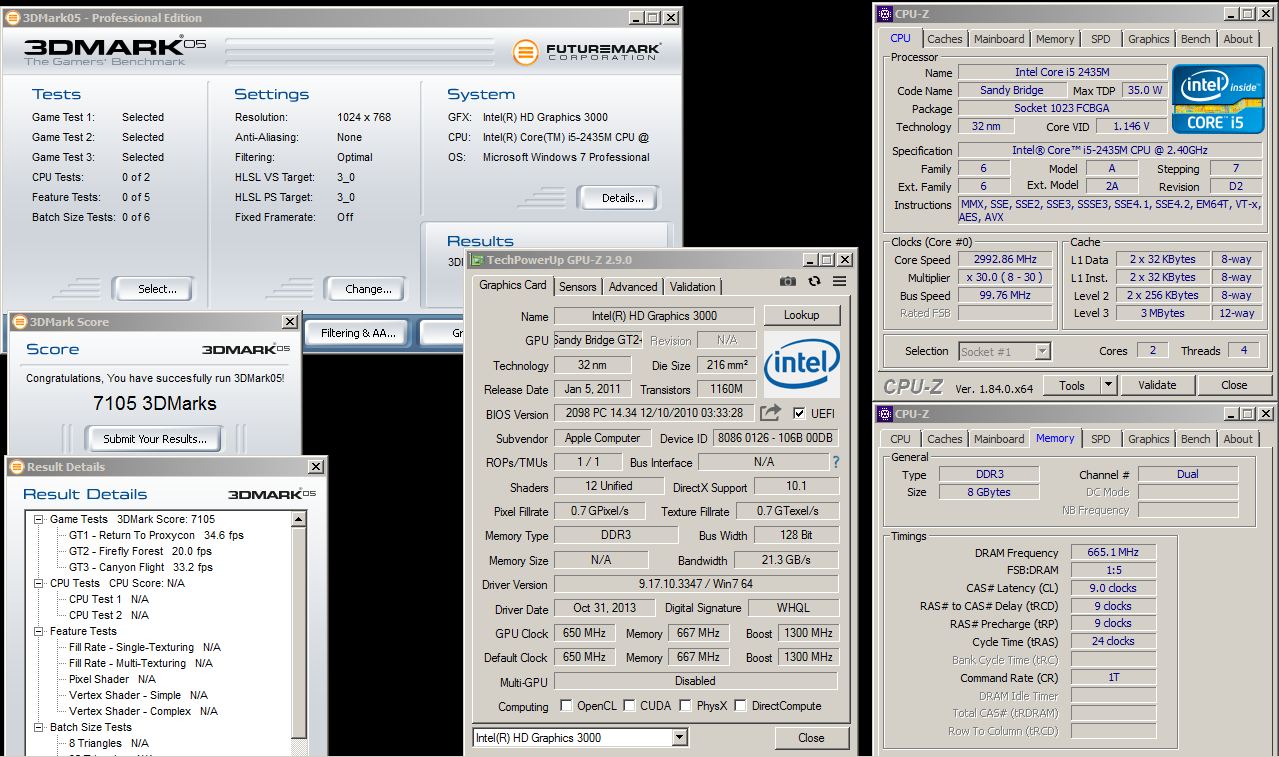The image size is (1279, 757).
Task: Open the Socket #1 selection dropdown
Action: point(1042,351)
